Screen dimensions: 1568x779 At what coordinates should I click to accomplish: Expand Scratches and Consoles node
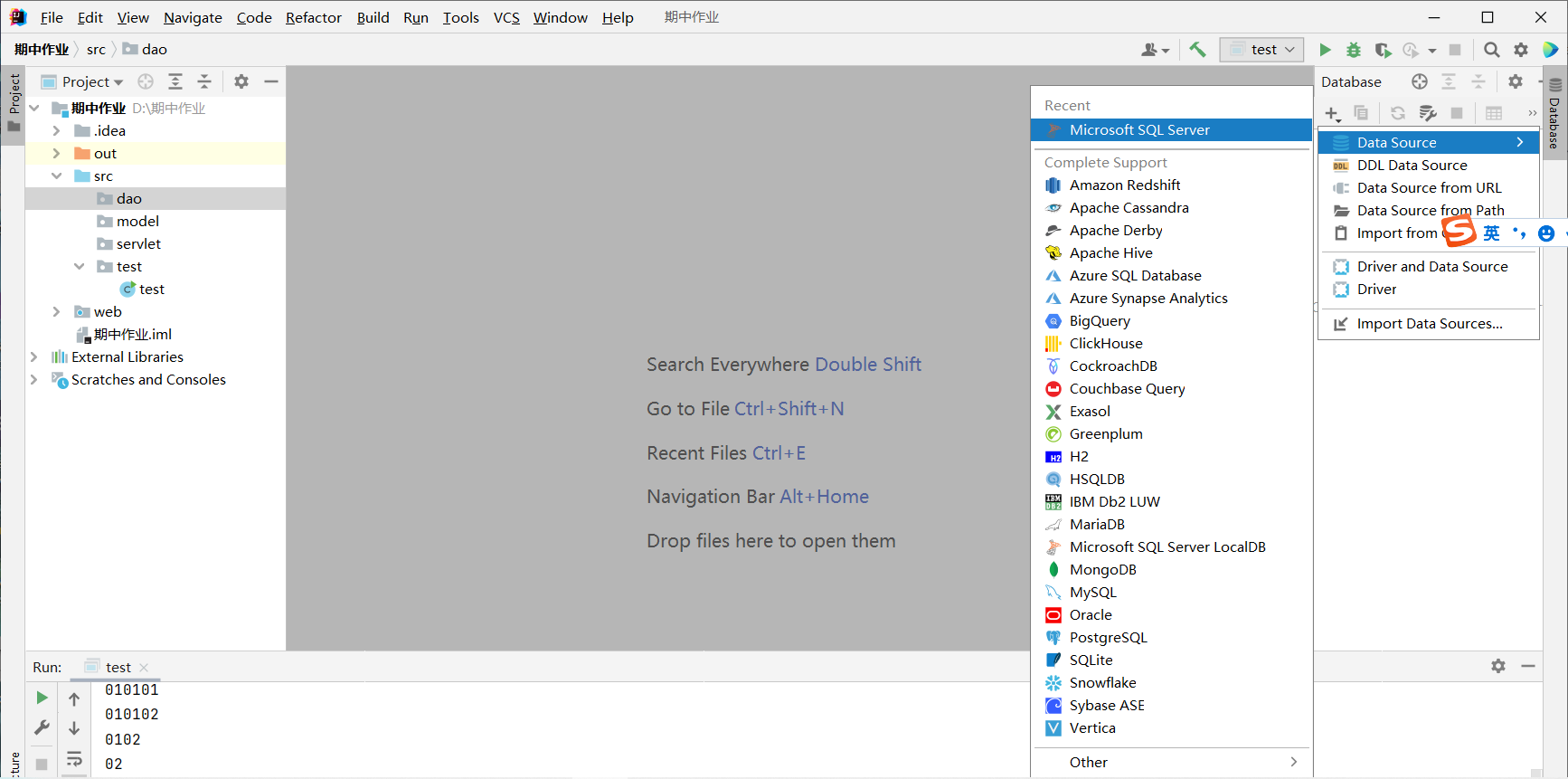pyautogui.click(x=33, y=380)
